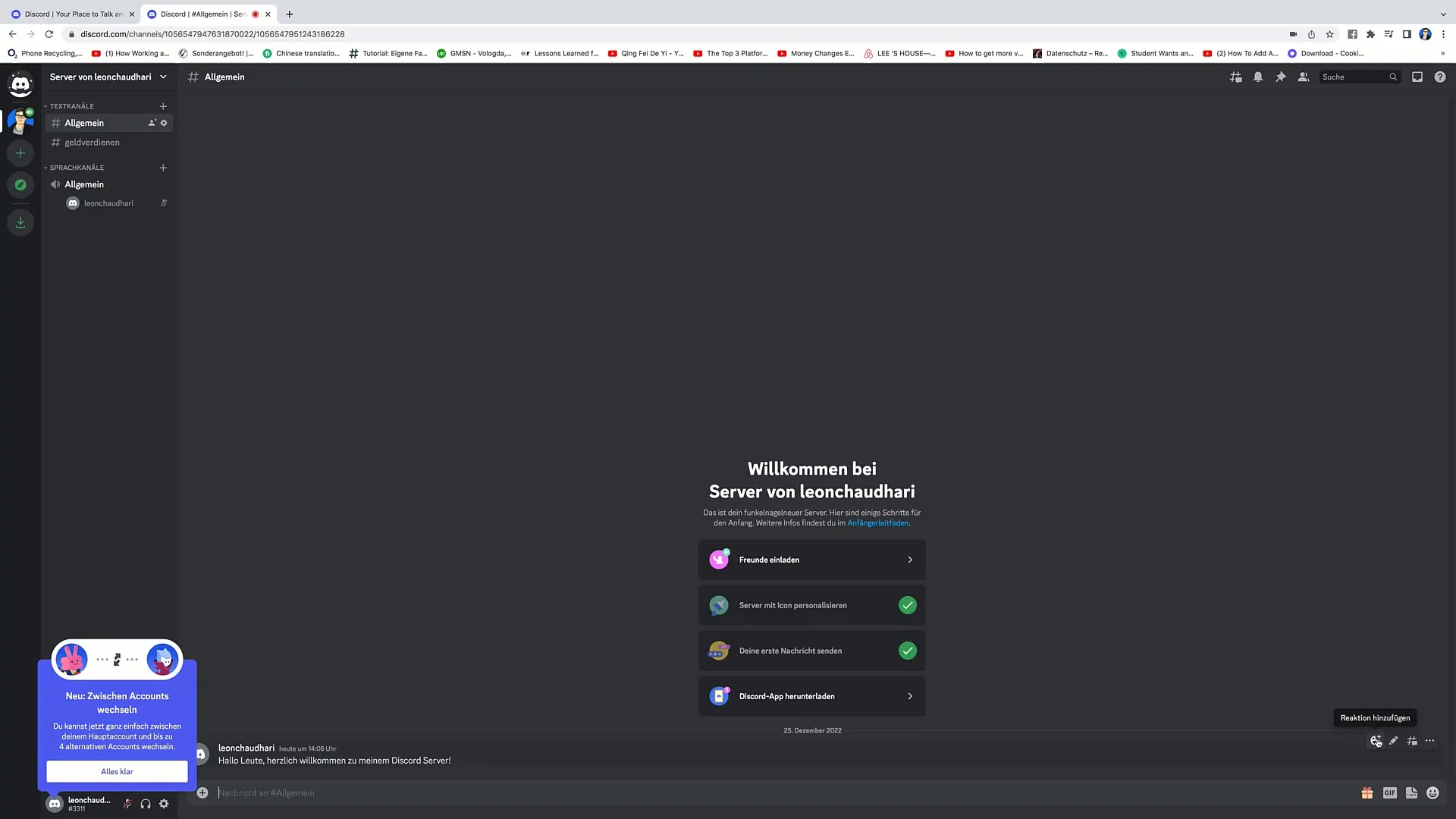The height and width of the screenshot is (819, 1456).
Task: Open leonchaudhari user panel avatar
Action: [55, 804]
